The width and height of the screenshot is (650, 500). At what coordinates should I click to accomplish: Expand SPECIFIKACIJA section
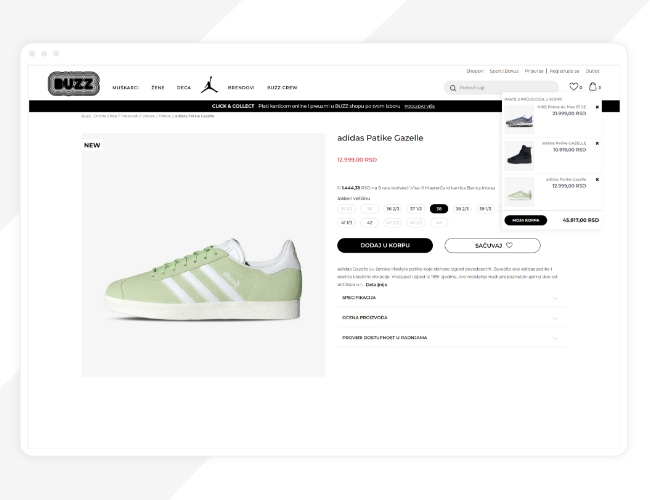click(451, 298)
